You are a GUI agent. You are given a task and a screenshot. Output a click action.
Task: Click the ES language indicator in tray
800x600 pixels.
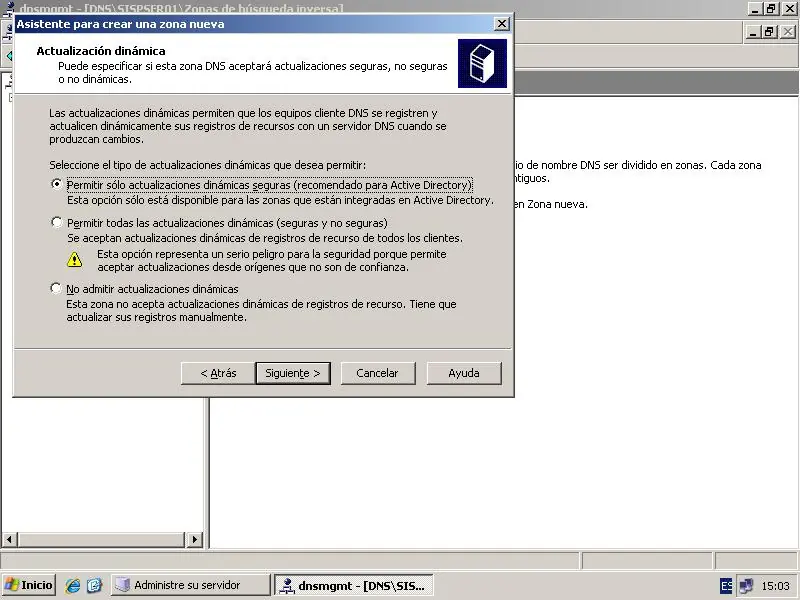point(726,586)
